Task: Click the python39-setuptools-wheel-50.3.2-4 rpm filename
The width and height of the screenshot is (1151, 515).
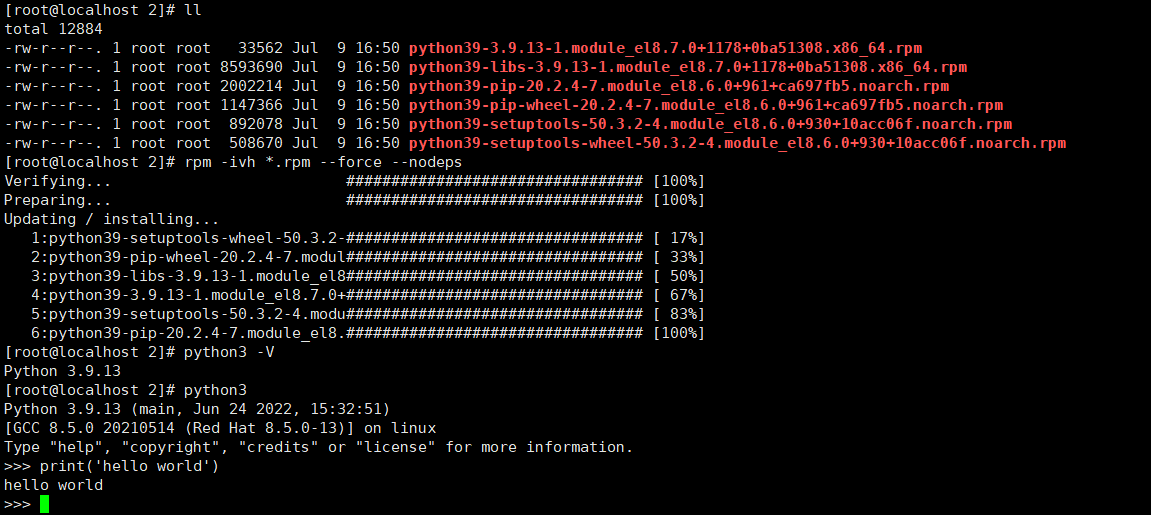Action: pos(737,143)
